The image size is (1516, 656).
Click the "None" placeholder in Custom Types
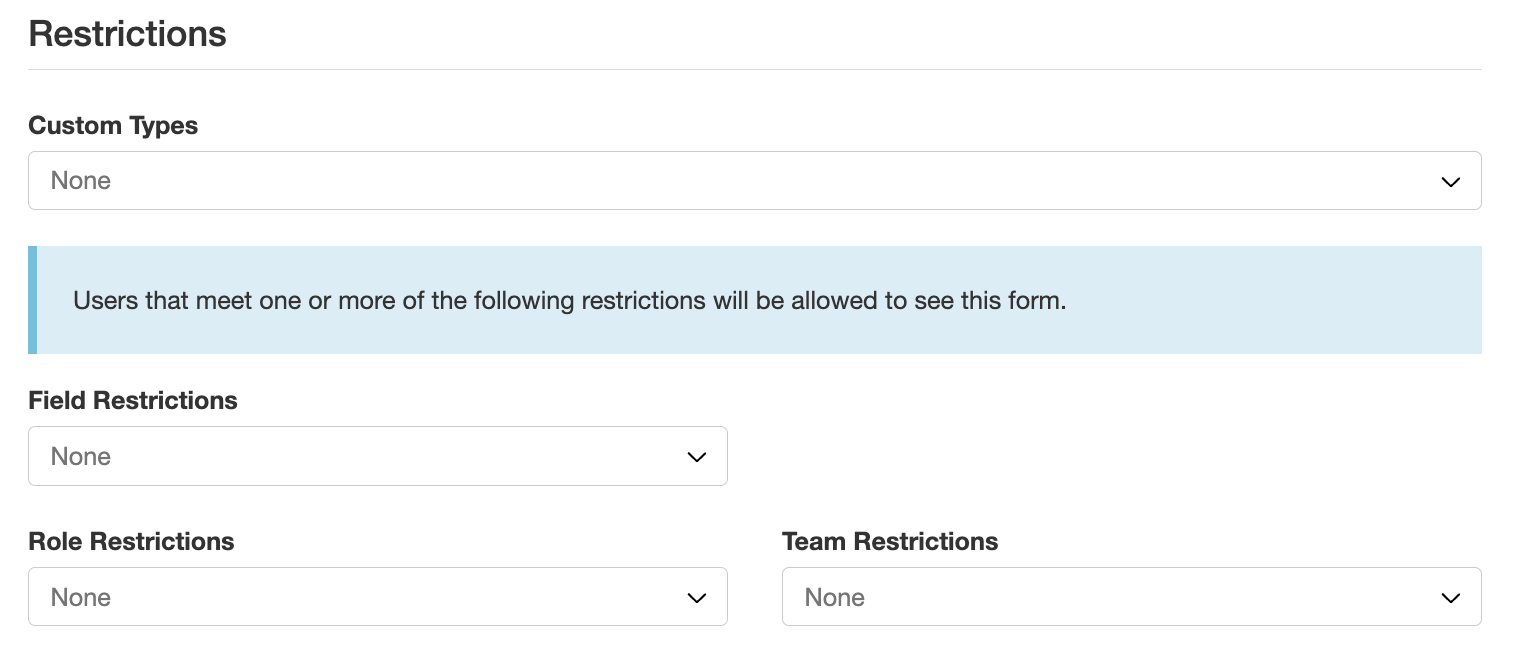[x=81, y=181]
